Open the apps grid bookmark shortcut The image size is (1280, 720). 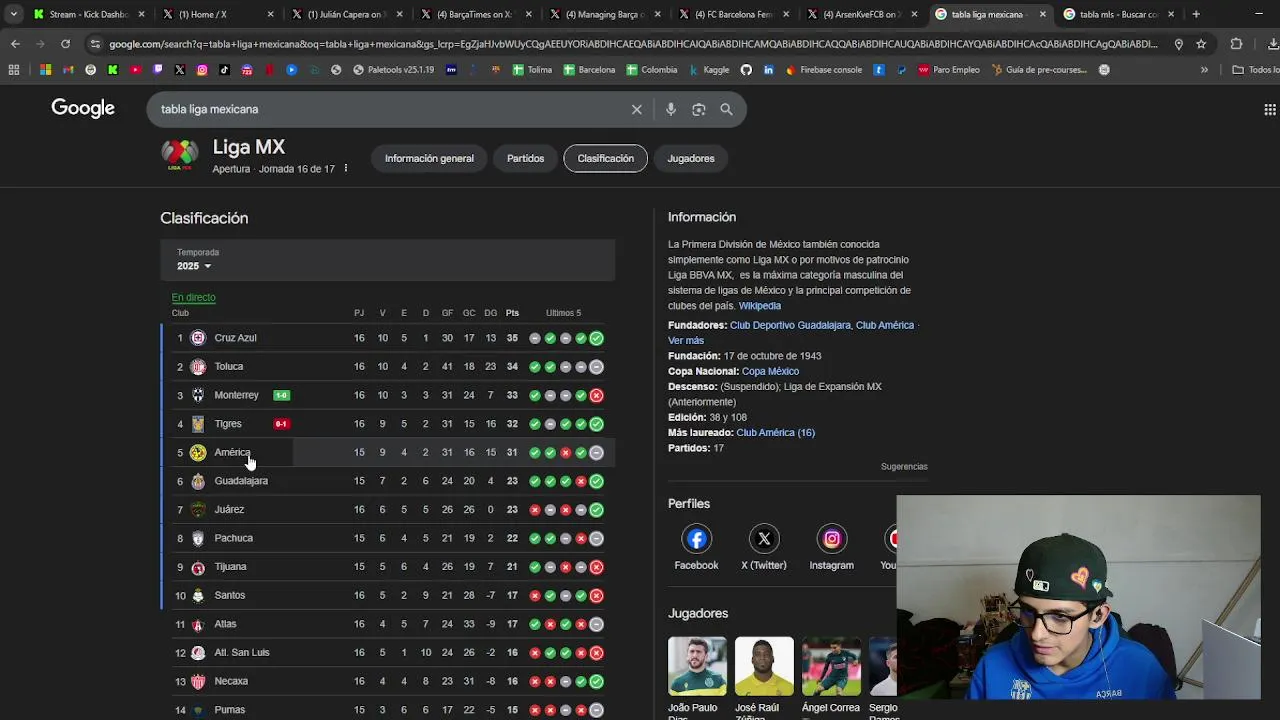14,70
